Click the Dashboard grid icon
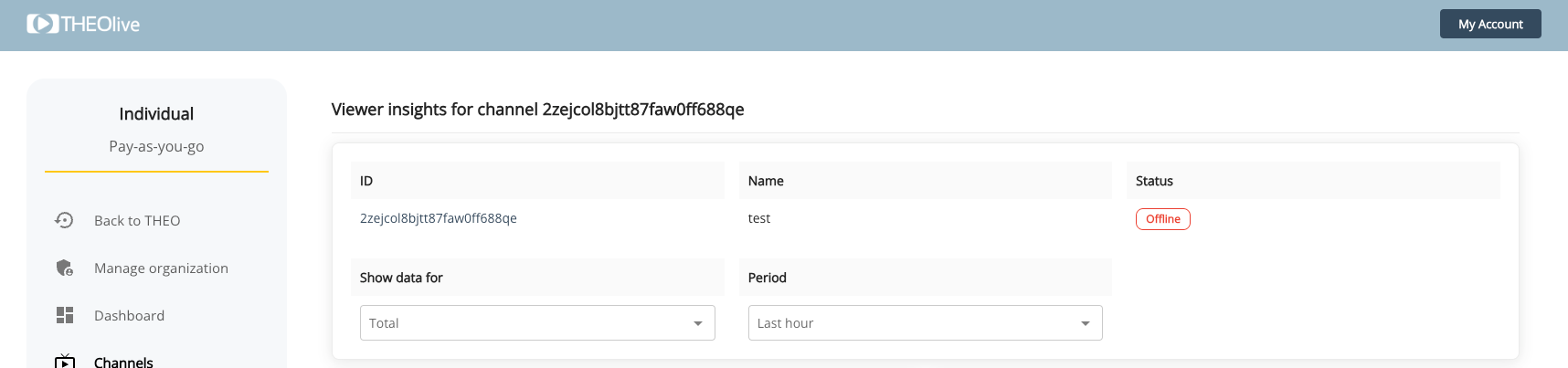The height and width of the screenshot is (368, 1568). (65, 315)
